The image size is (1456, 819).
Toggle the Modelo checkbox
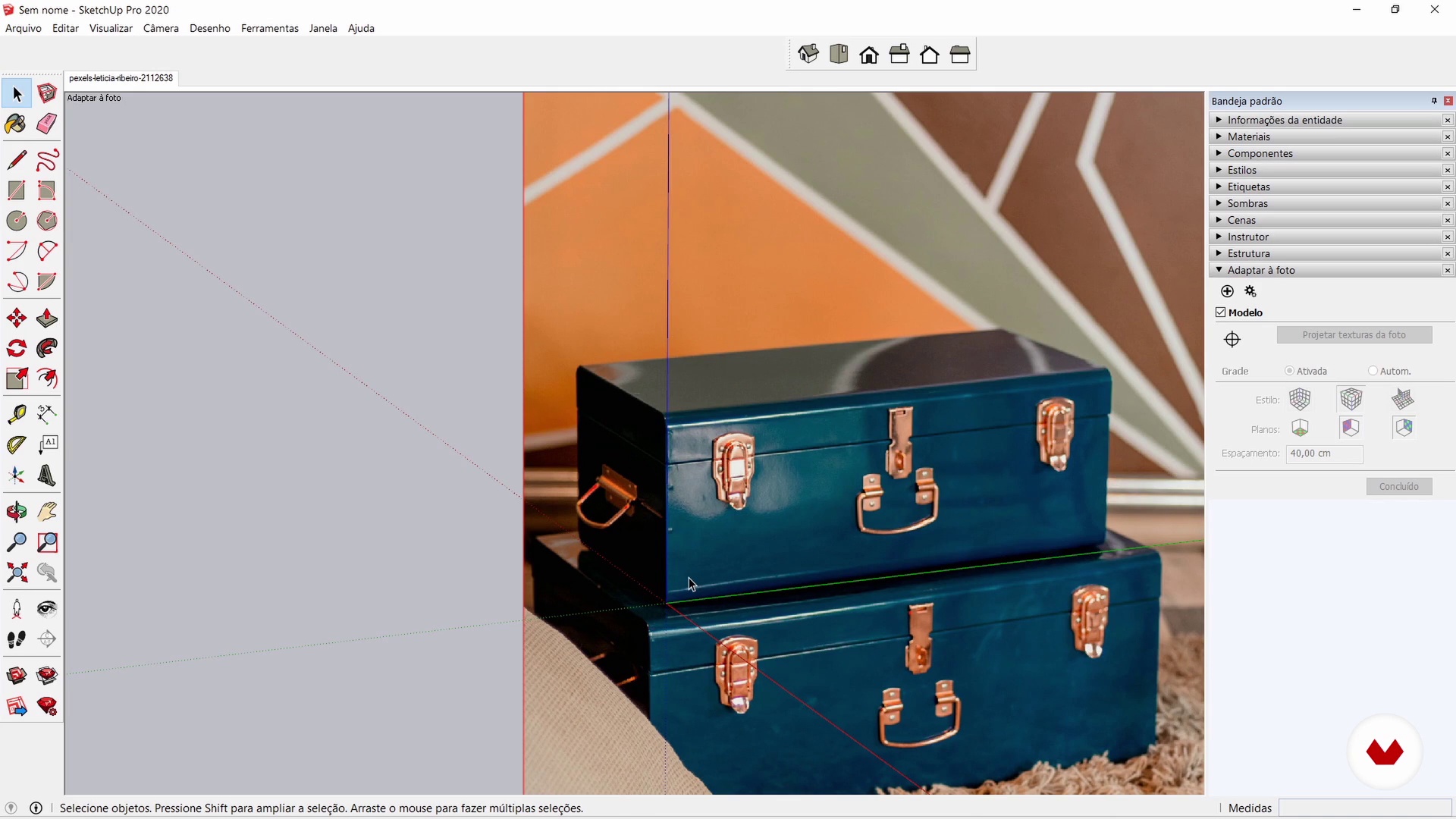[1220, 312]
